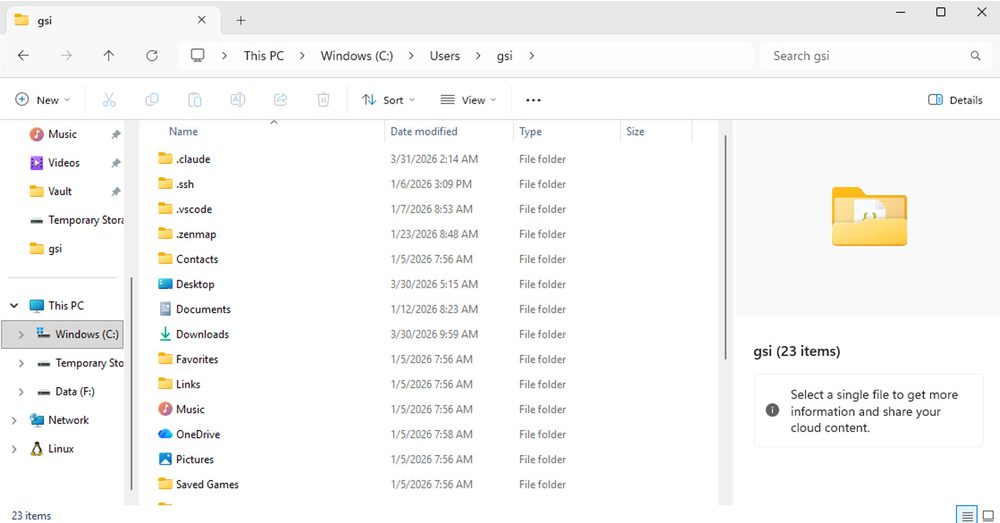Switch to details list view layout
The width and height of the screenshot is (1000, 523).
tap(967, 515)
